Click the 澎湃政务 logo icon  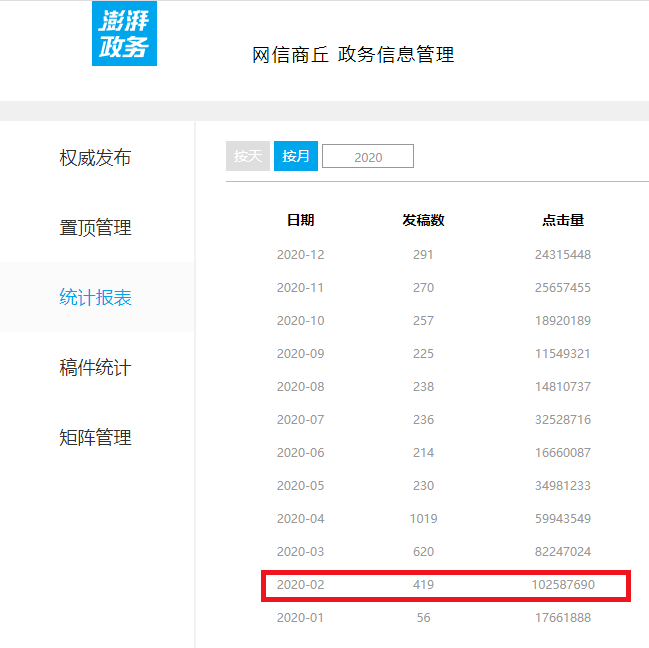pyautogui.click(x=124, y=34)
